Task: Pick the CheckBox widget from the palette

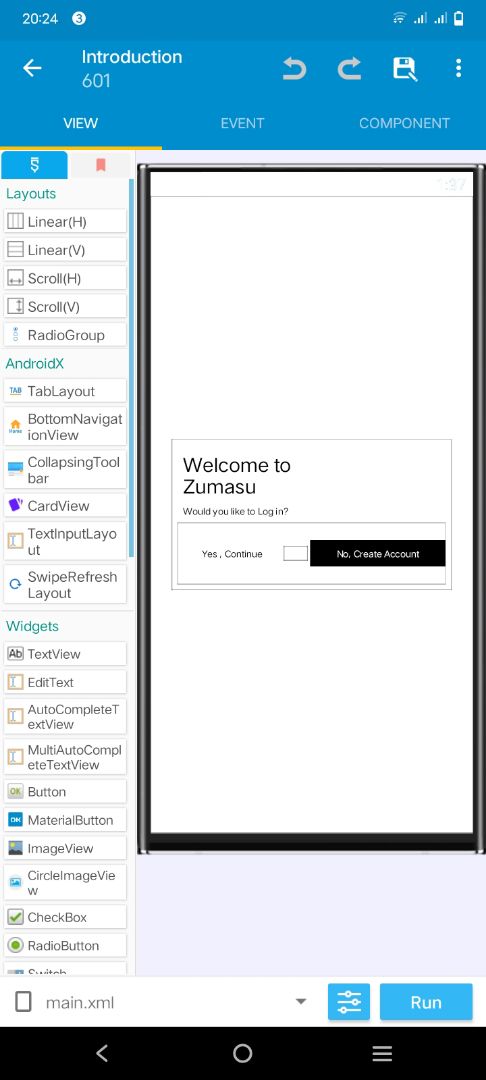Action: tap(65, 917)
